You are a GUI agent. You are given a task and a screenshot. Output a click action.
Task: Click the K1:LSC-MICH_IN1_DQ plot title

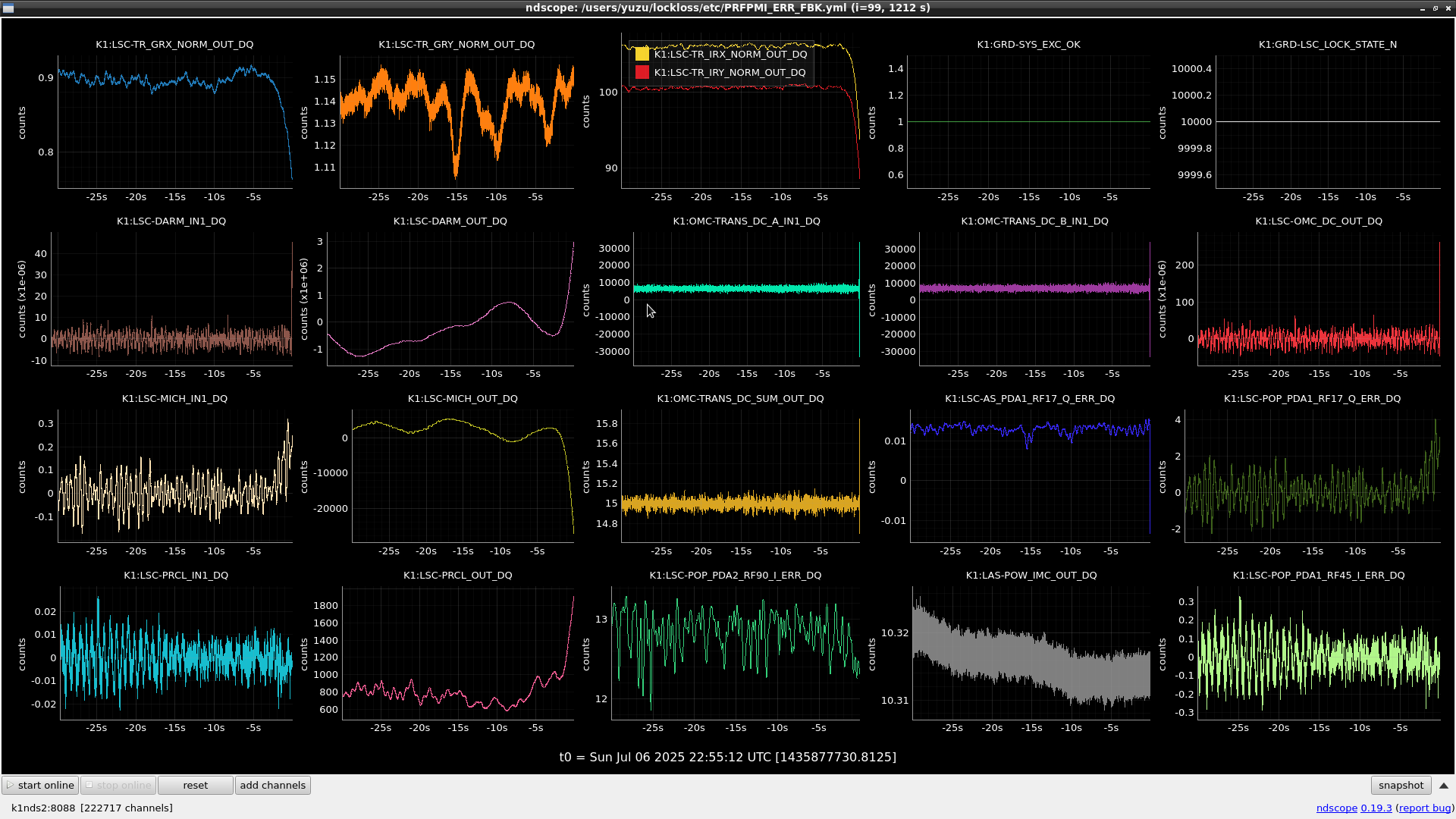click(x=174, y=399)
